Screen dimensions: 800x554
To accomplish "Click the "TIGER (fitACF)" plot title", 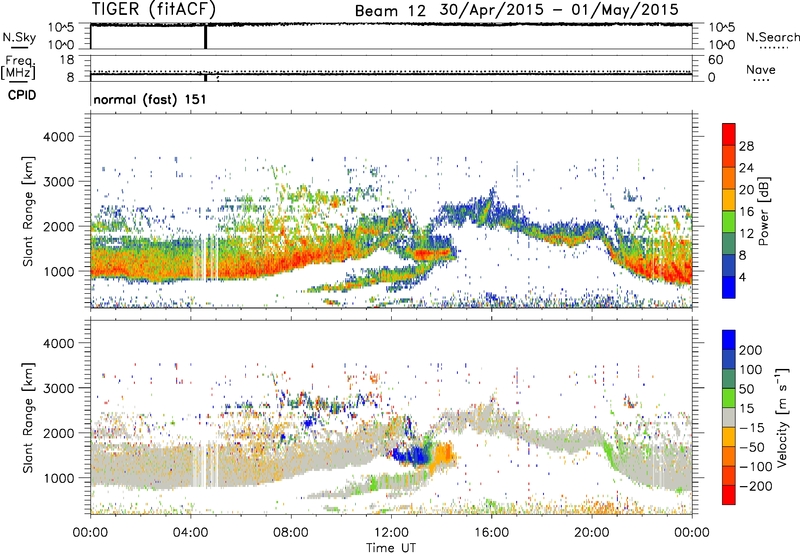I will (x=154, y=9).
